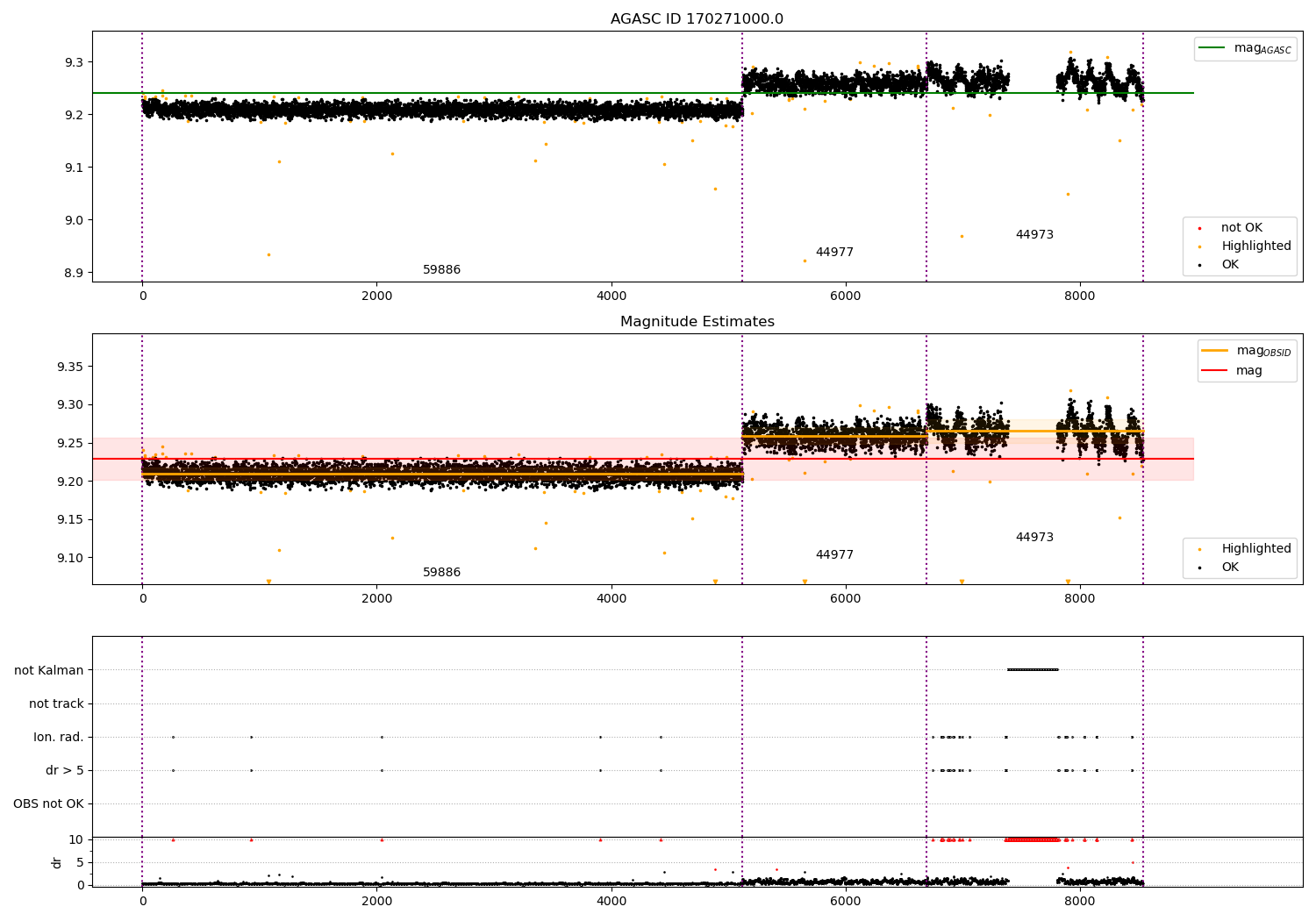This screenshot has width=1316, height=921.
Task: Click the 9.30 y-axis tick label
Action: pyautogui.click(x=70, y=405)
